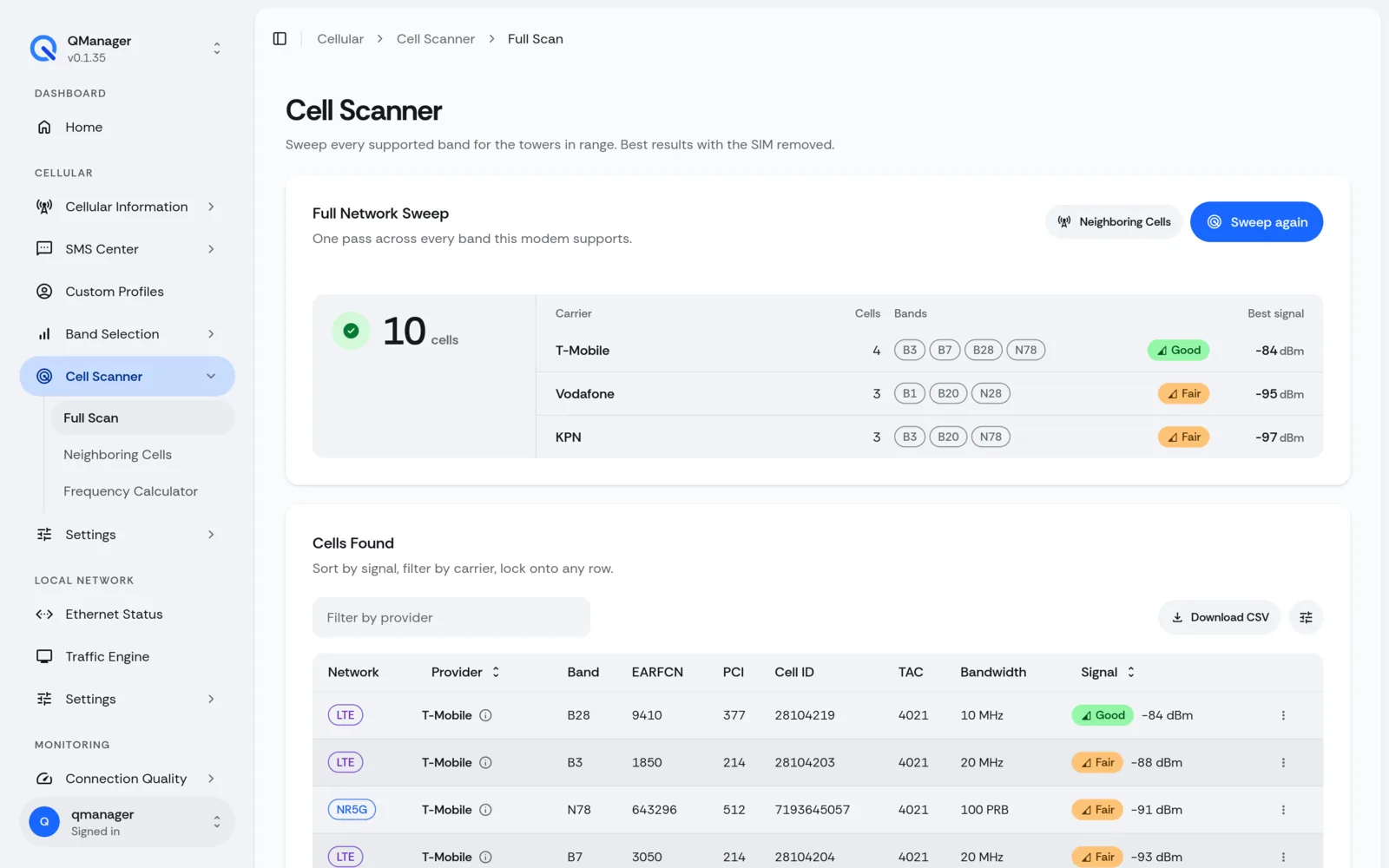Open qmanager user account menu
1389x868 pixels.
[x=127, y=823]
